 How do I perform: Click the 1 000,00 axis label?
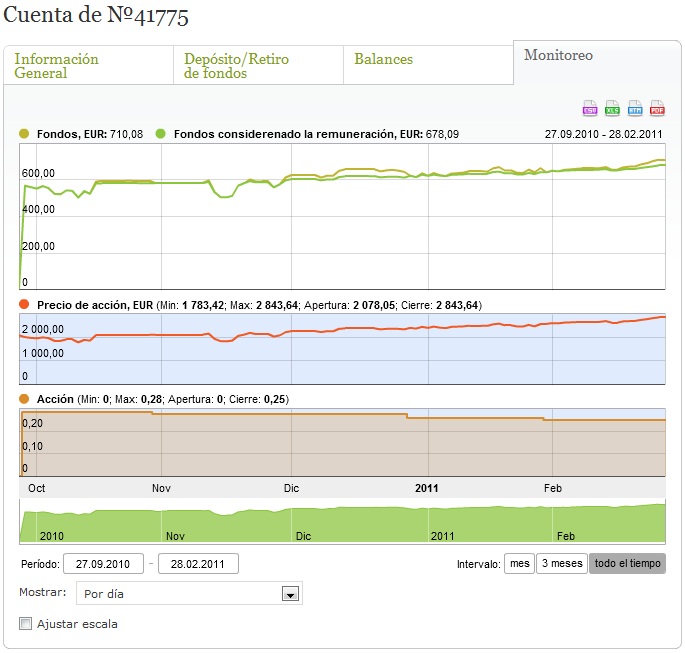pos(43,353)
